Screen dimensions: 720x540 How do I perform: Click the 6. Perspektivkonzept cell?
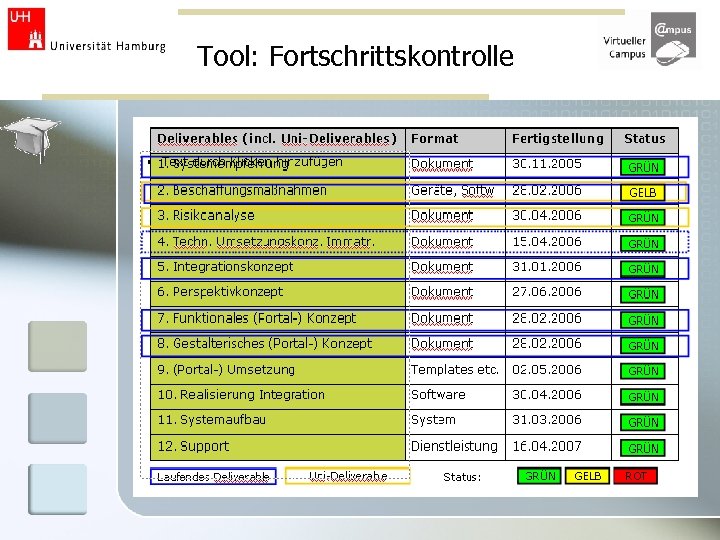tap(278, 293)
